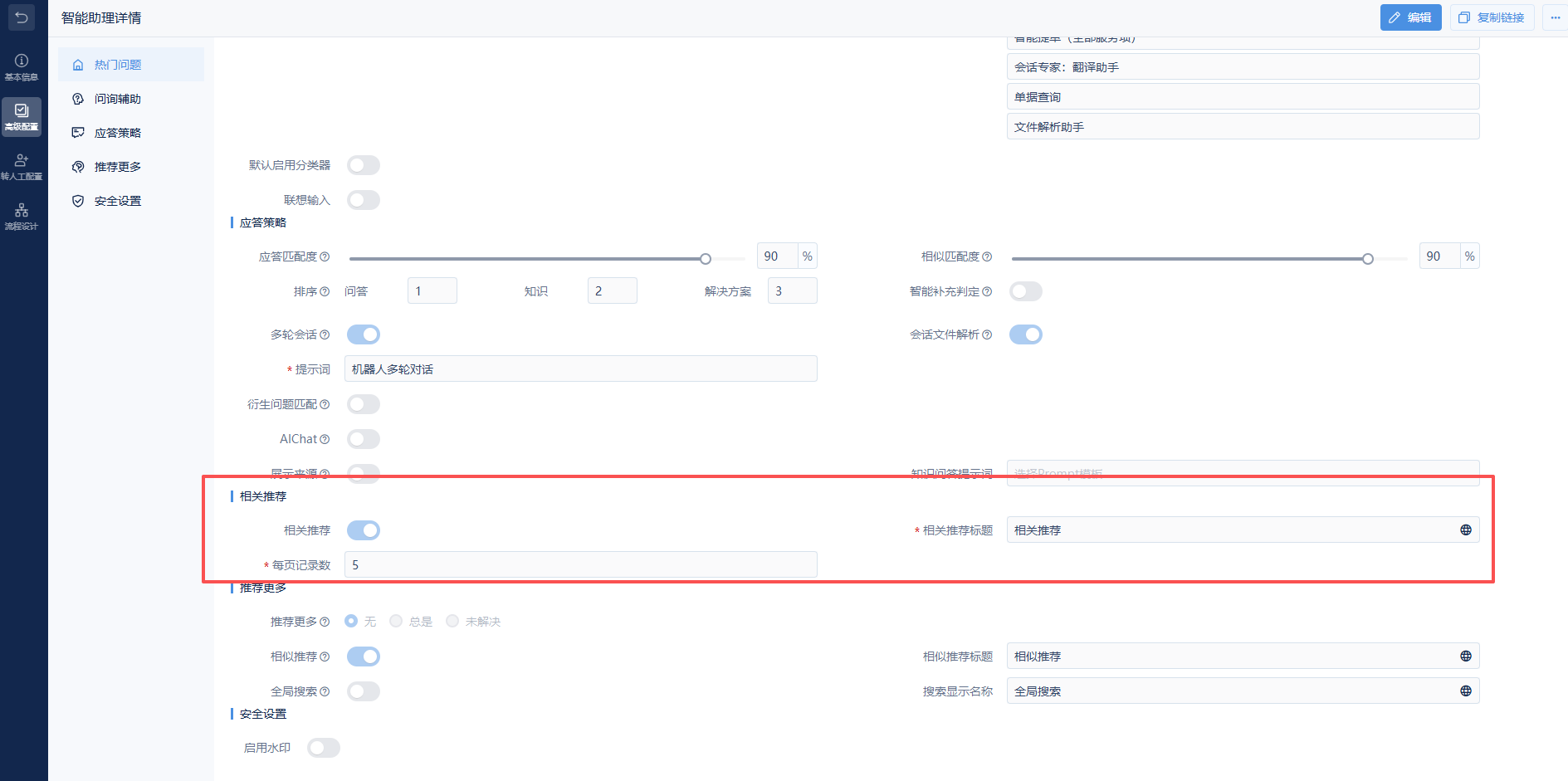Image resolution: width=1568 pixels, height=781 pixels.
Task: Select the 总是 radio option
Action: coord(396,622)
